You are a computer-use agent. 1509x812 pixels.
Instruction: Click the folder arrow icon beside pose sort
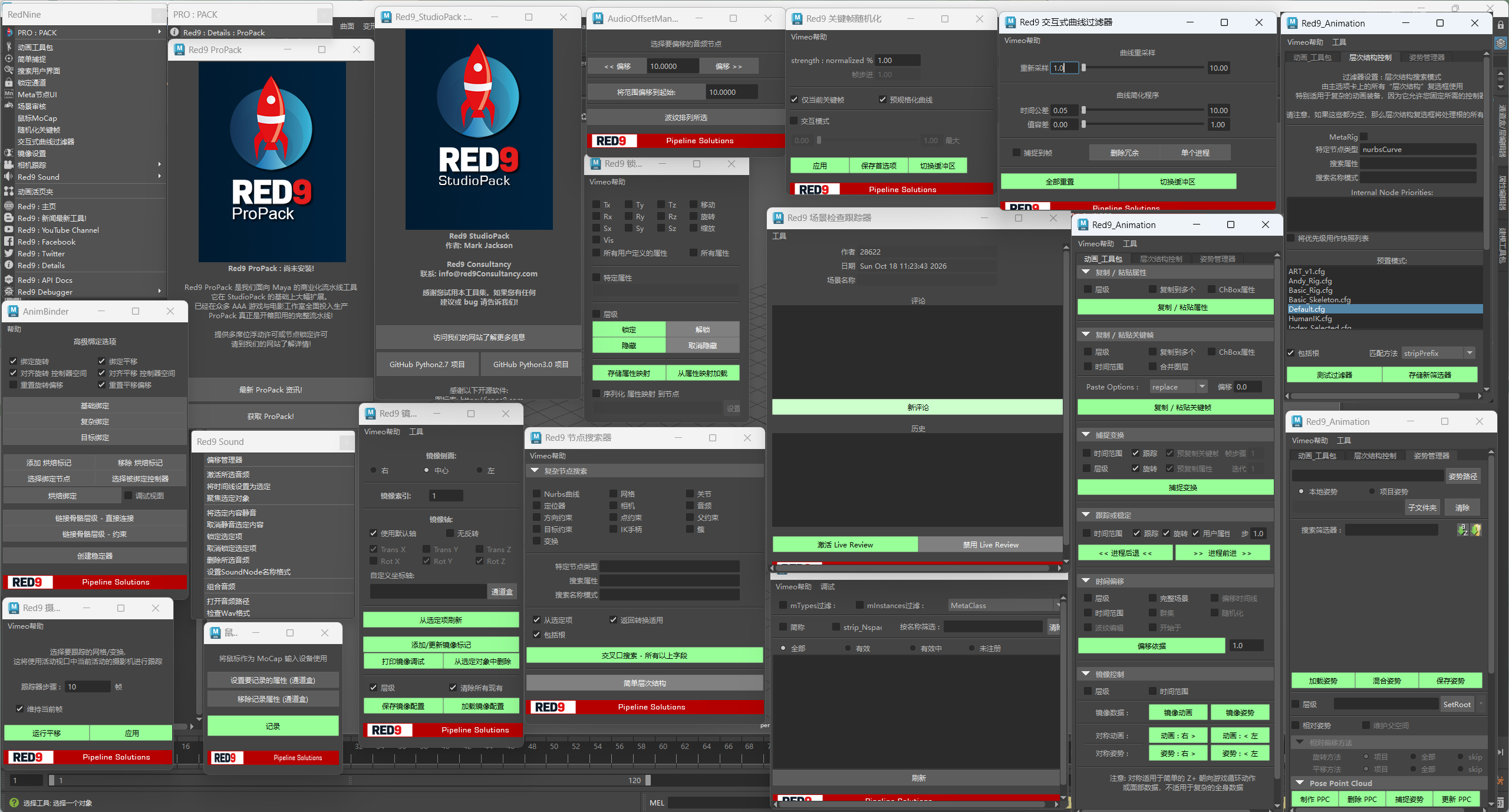[1476, 530]
